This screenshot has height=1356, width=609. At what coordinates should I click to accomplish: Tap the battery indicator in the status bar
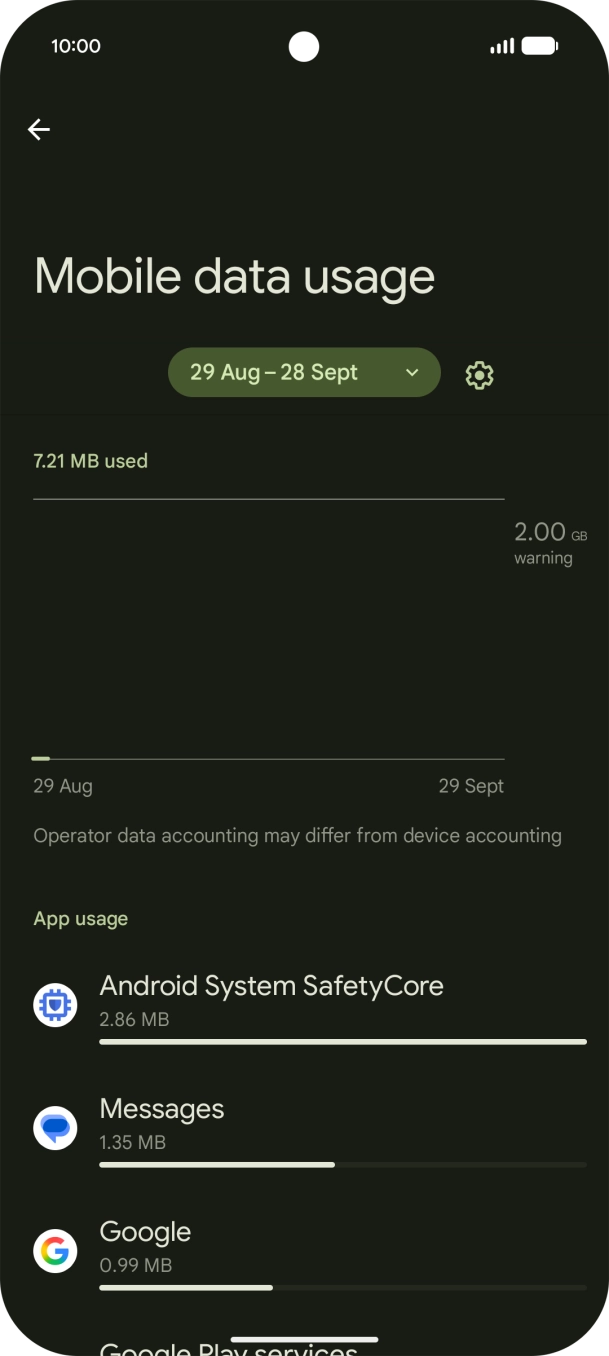coord(540,45)
